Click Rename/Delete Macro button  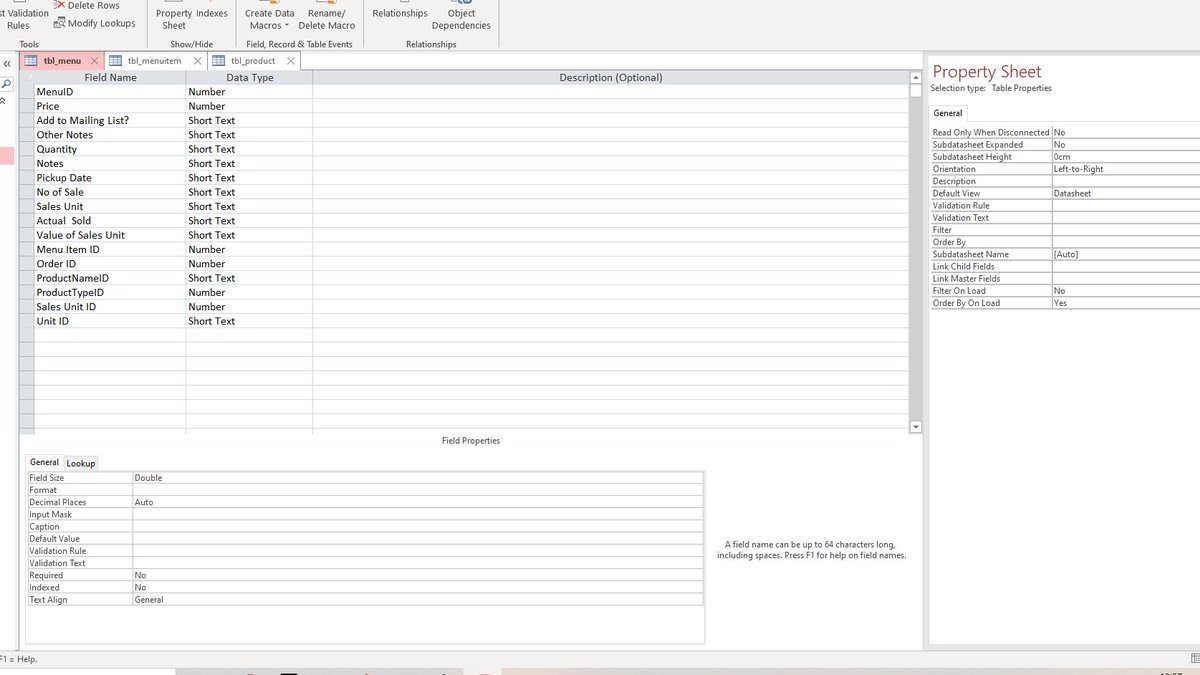327,19
